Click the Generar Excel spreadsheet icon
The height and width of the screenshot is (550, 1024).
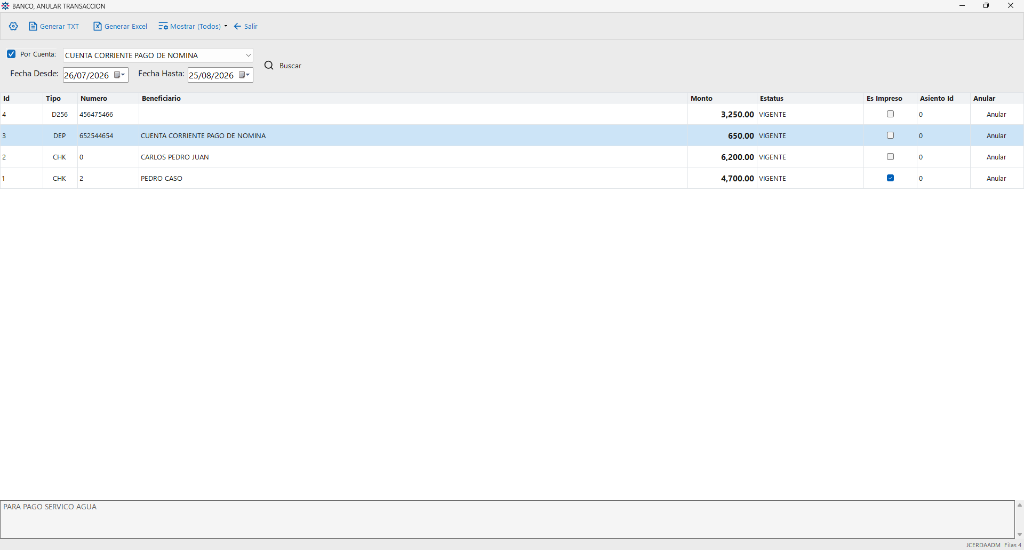(97, 27)
